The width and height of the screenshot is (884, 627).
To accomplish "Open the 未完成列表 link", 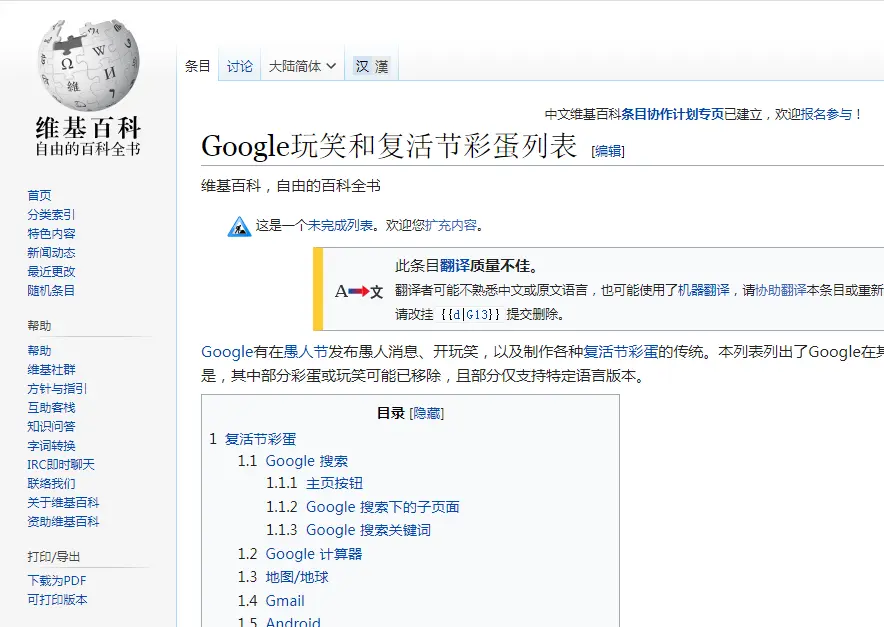I will pos(340,226).
